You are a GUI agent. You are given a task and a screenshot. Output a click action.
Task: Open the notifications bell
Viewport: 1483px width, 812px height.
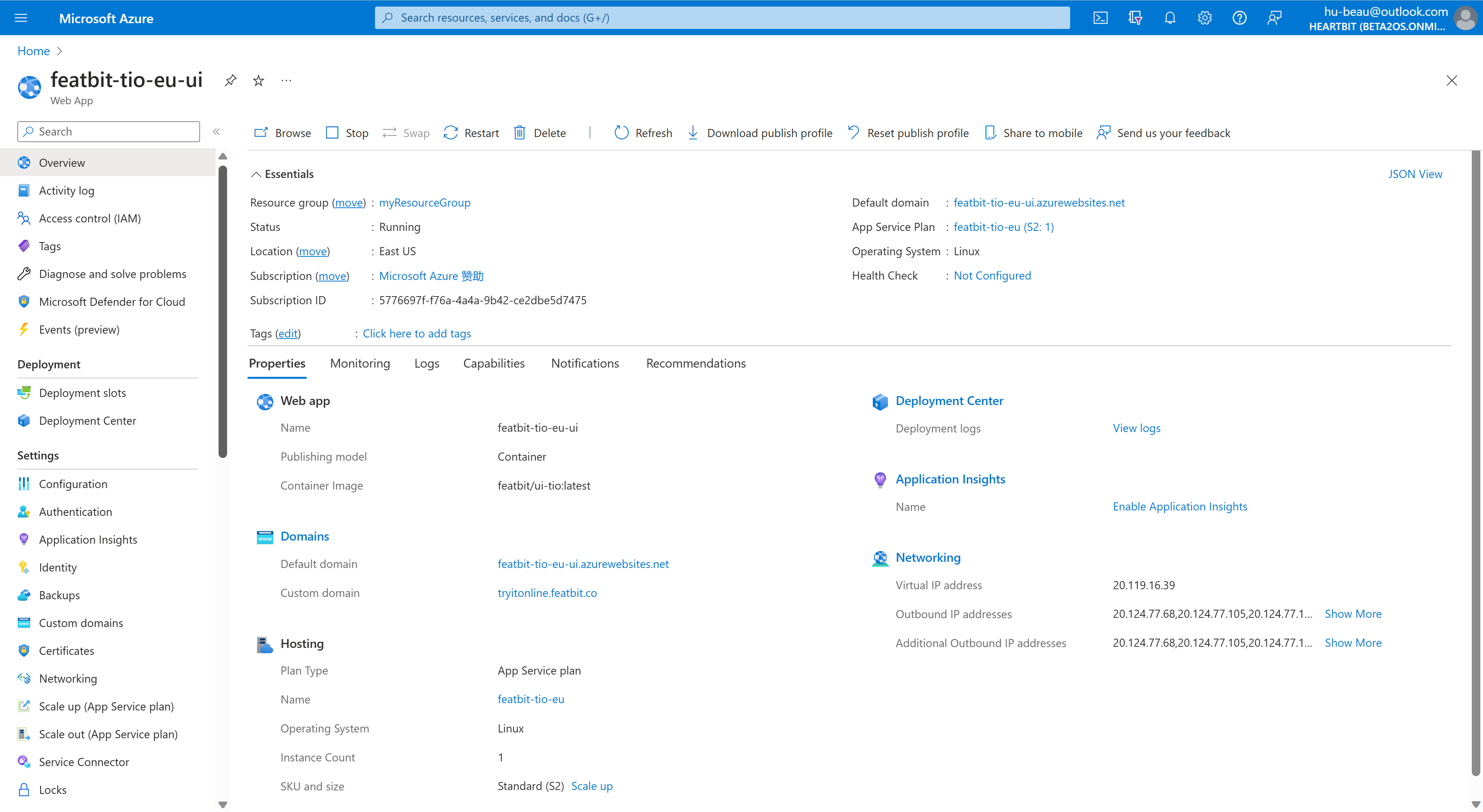point(1170,18)
